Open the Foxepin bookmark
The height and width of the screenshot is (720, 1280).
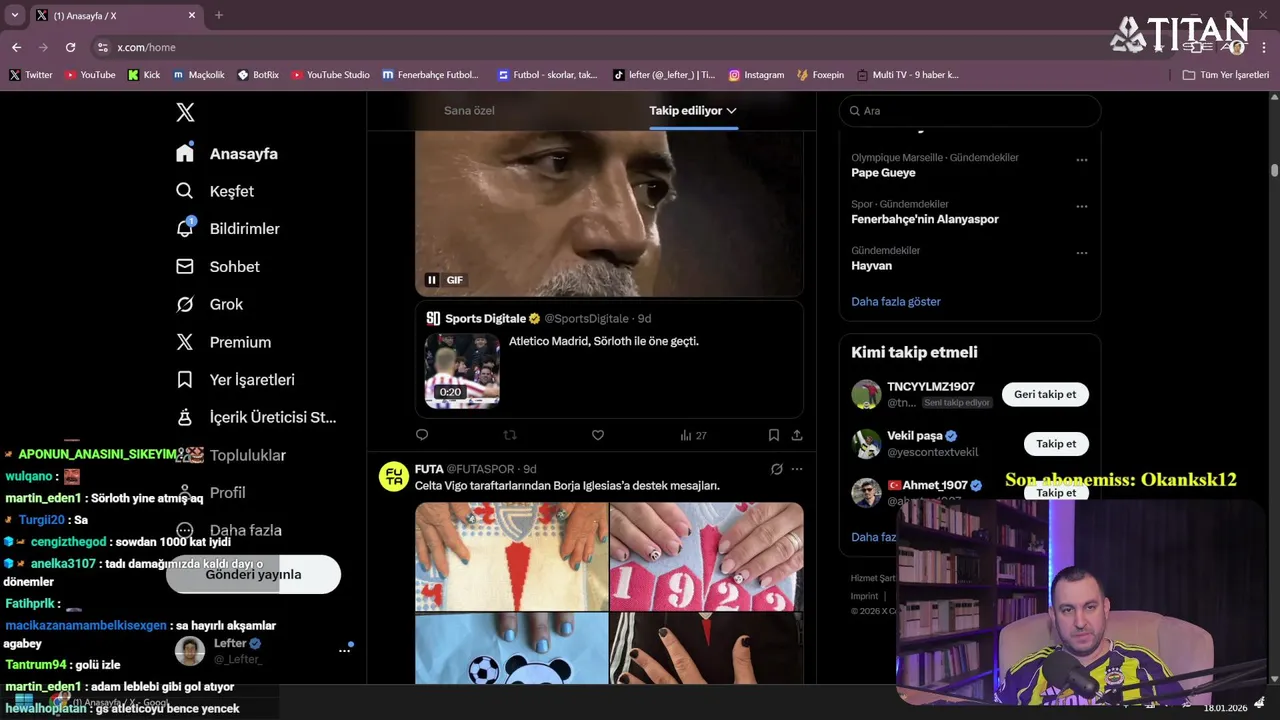click(820, 75)
